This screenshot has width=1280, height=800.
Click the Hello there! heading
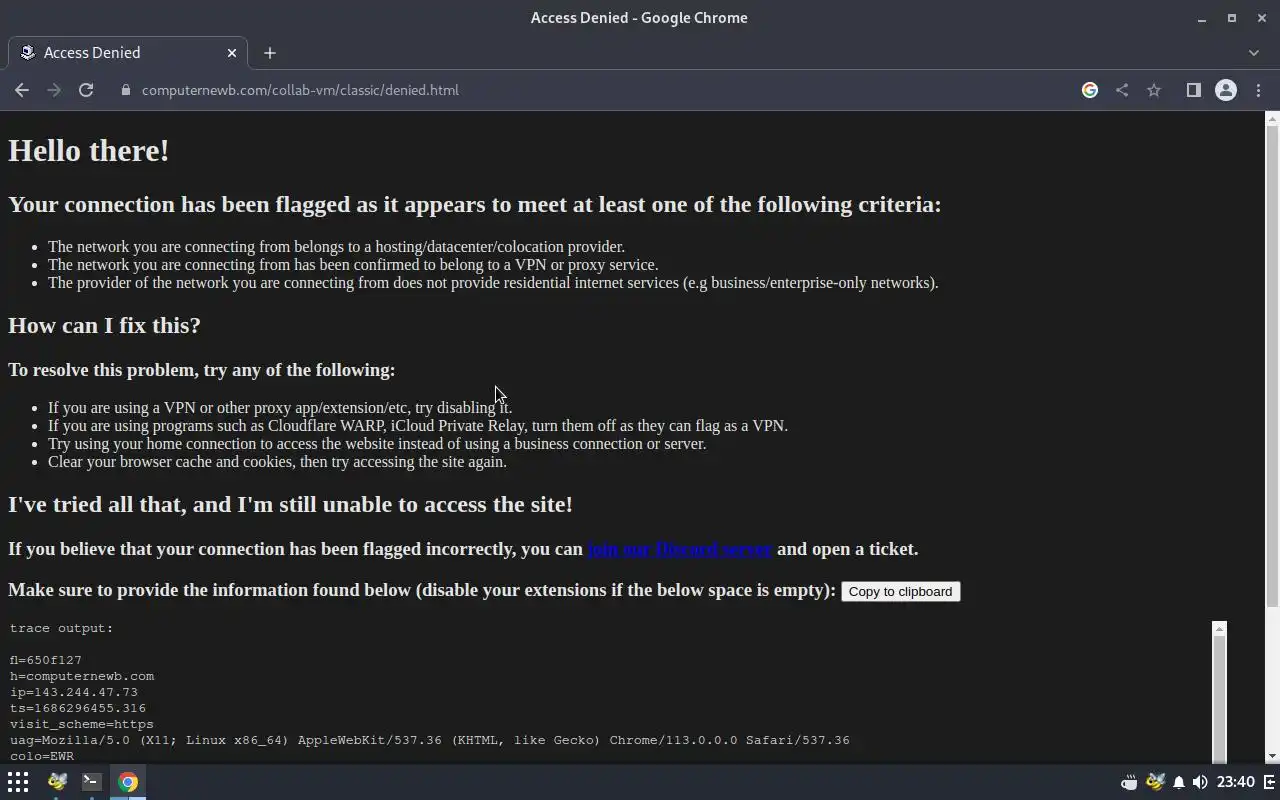(x=89, y=151)
